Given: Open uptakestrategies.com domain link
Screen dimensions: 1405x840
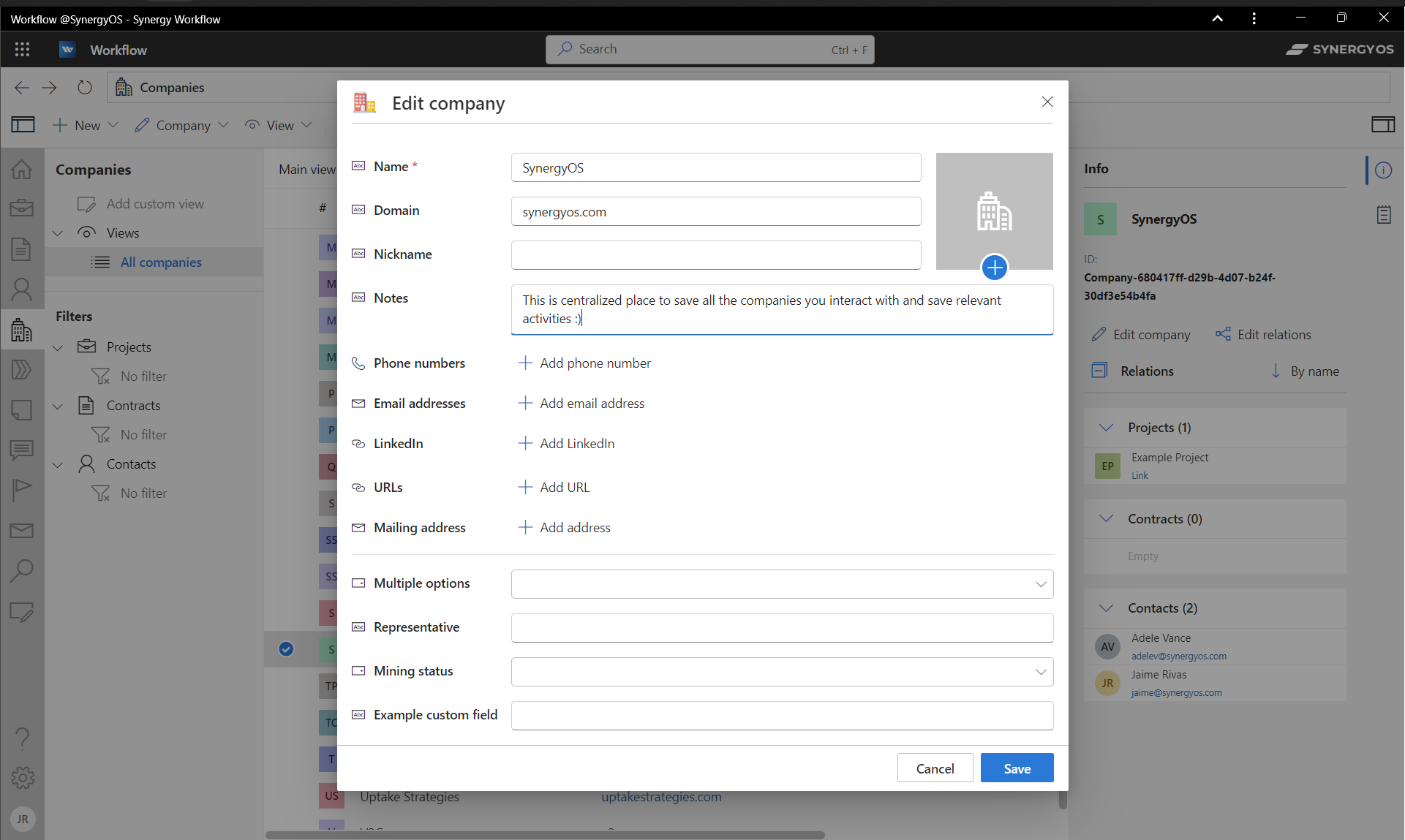Looking at the screenshot, I should 661,797.
